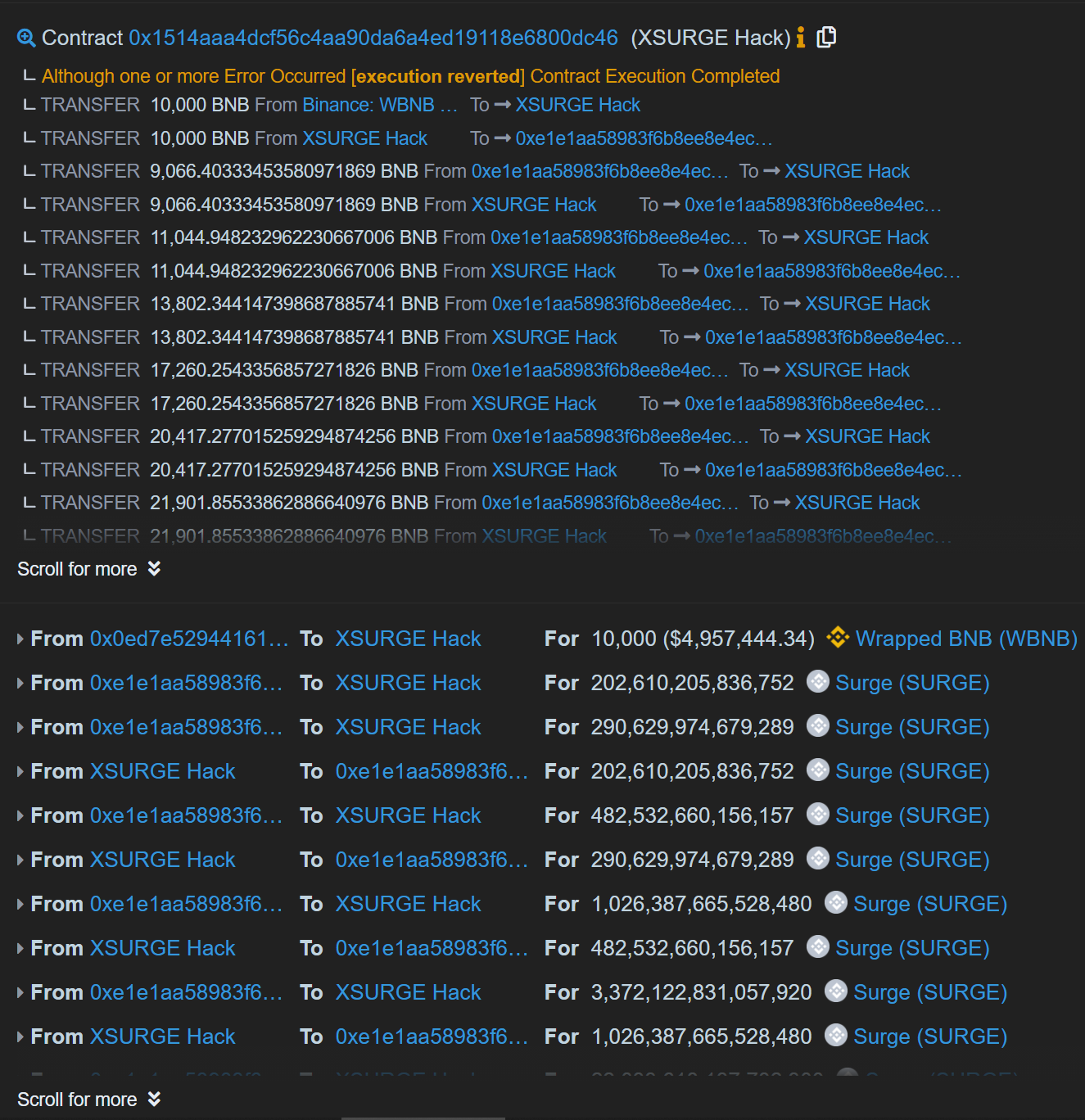This screenshot has height=1120, width=1085.
Task: Expand 3,372,122,831,057,920 SURGE transfer row
Action: tap(20, 992)
